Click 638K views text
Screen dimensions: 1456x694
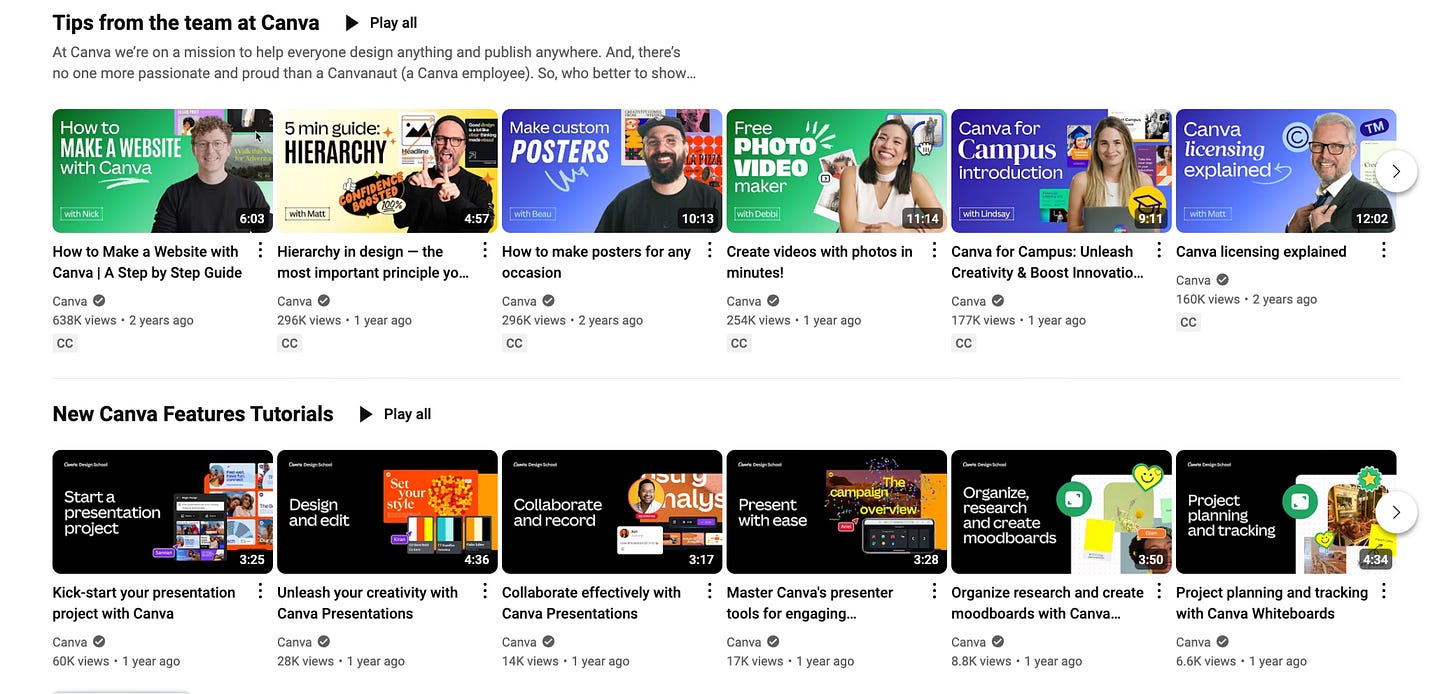[x=85, y=320]
